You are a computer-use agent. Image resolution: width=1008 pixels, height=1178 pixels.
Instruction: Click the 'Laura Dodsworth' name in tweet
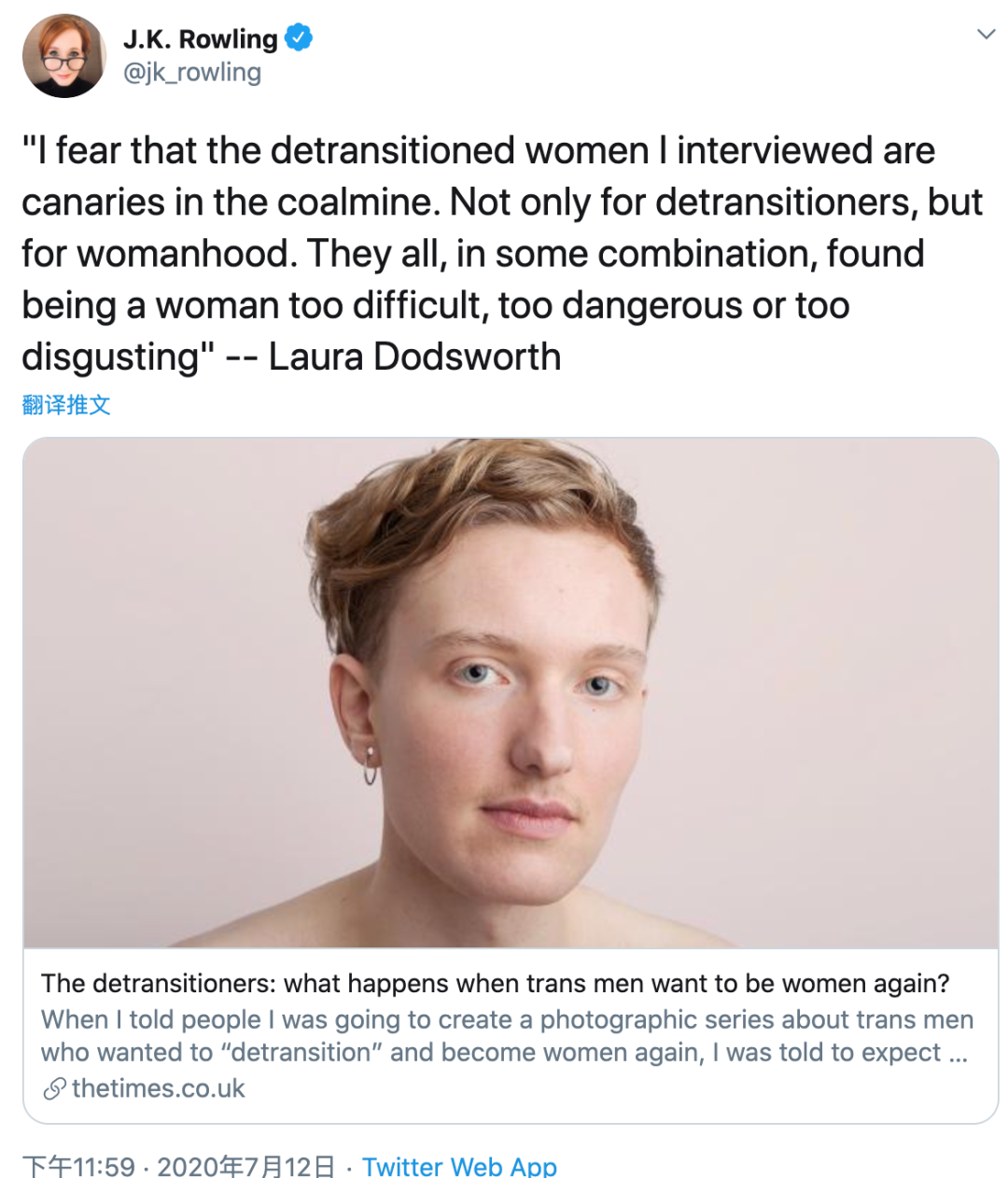tap(414, 357)
